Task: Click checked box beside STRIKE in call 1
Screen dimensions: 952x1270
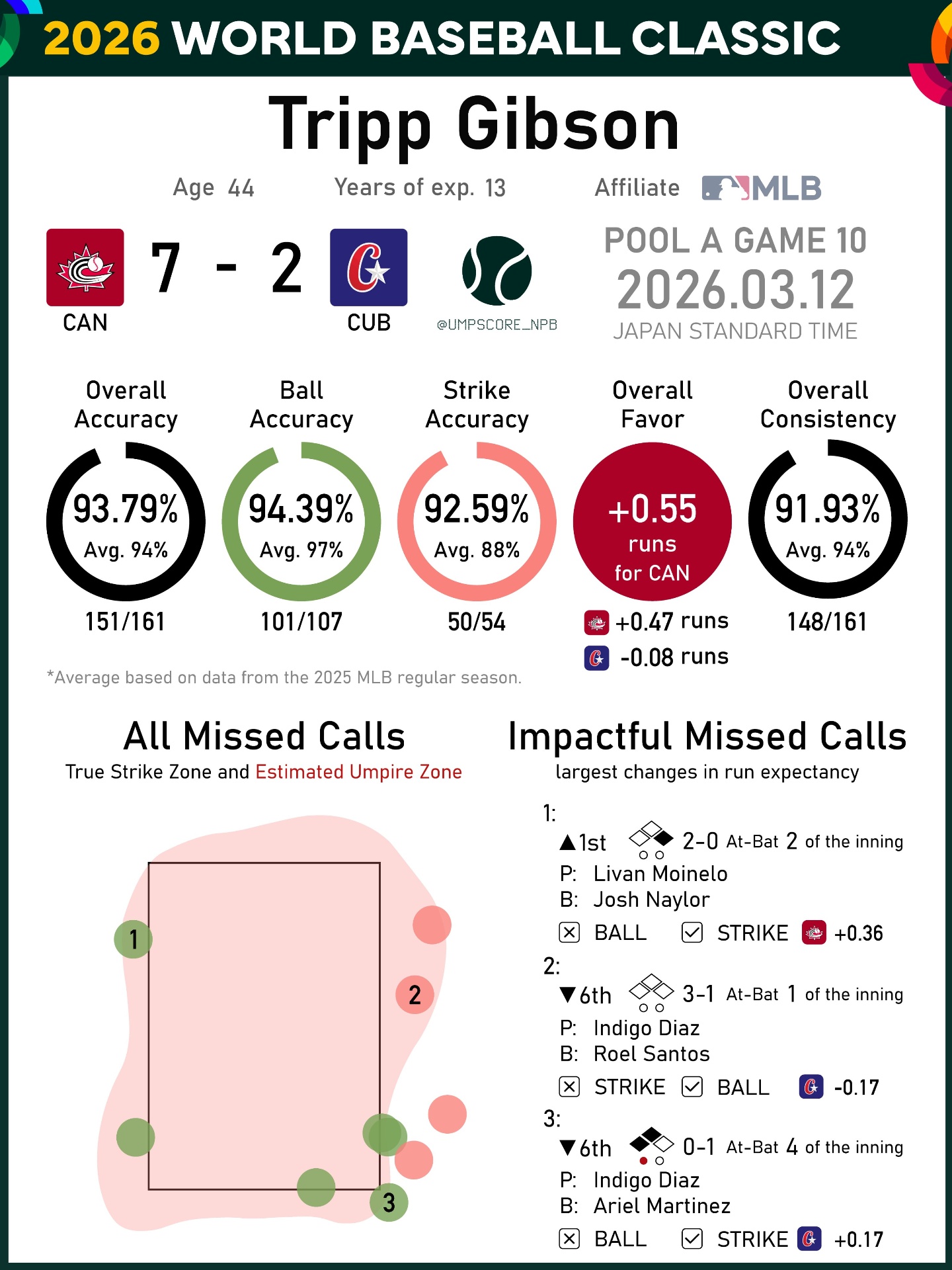Action: pos(692,933)
